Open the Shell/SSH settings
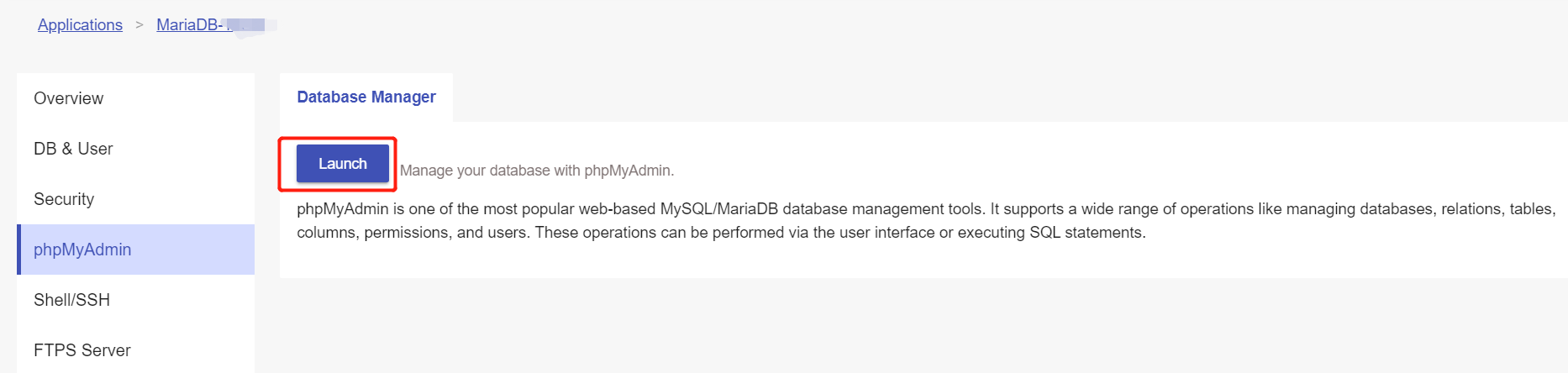Screen dimensions: 1568x373 point(71,300)
